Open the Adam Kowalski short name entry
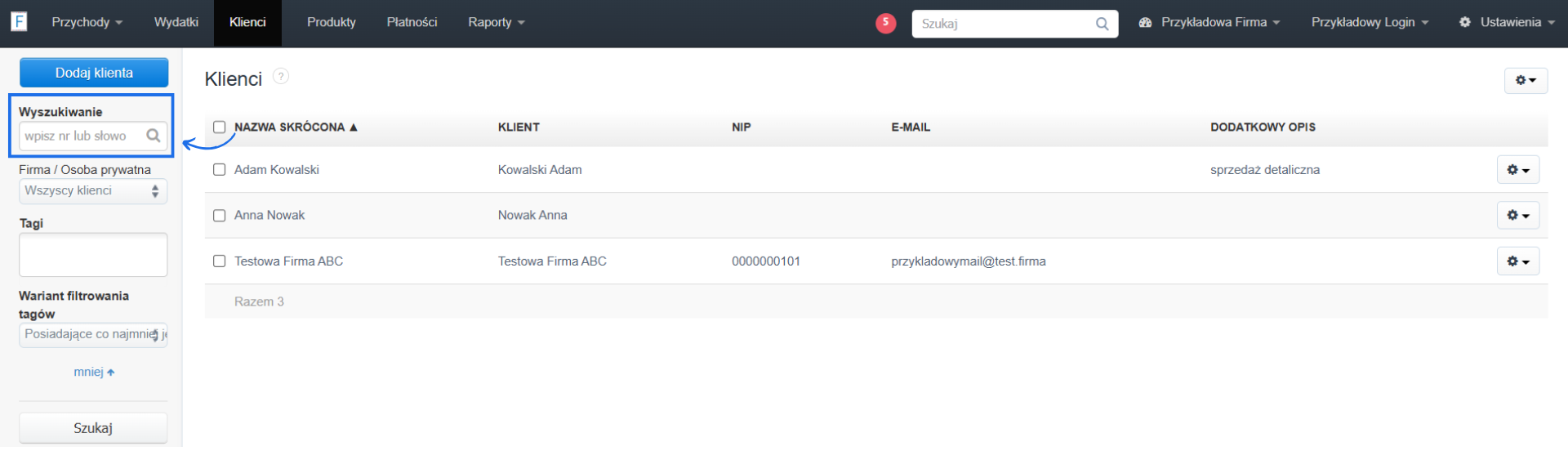The height and width of the screenshot is (451, 1568). tap(277, 171)
